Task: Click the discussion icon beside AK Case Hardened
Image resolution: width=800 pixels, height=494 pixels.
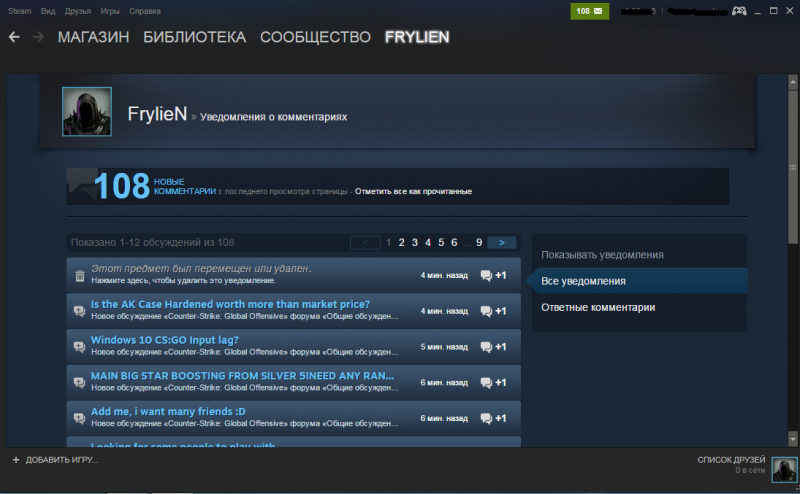Action: pyautogui.click(x=79, y=311)
